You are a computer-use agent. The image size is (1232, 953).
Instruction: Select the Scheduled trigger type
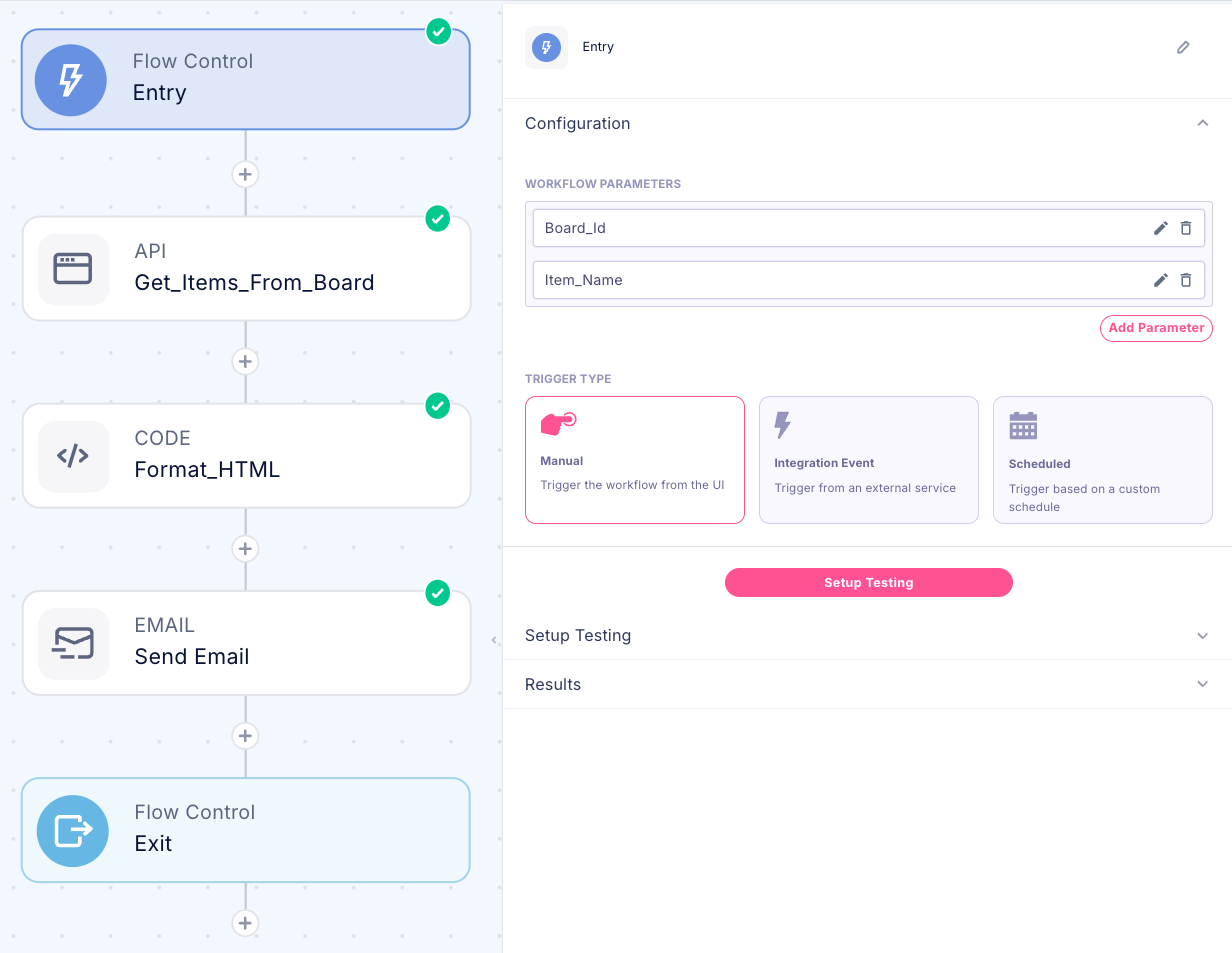pos(1102,460)
